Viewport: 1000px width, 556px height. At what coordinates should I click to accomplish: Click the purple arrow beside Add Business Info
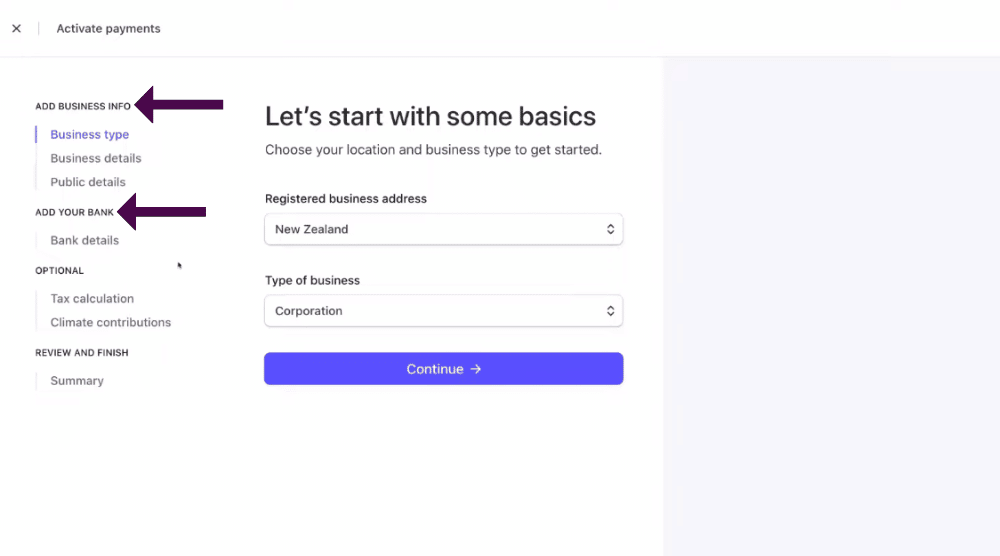[x=179, y=105]
